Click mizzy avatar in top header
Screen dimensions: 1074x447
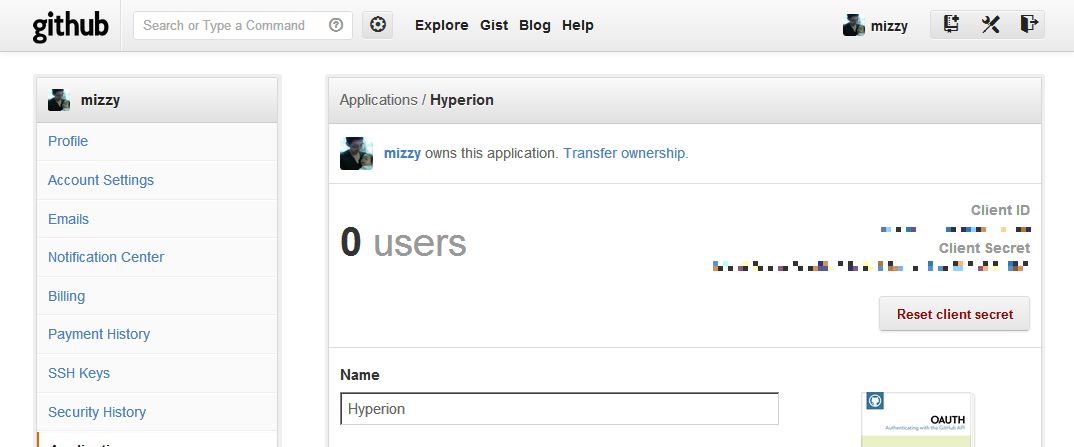[853, 26]
